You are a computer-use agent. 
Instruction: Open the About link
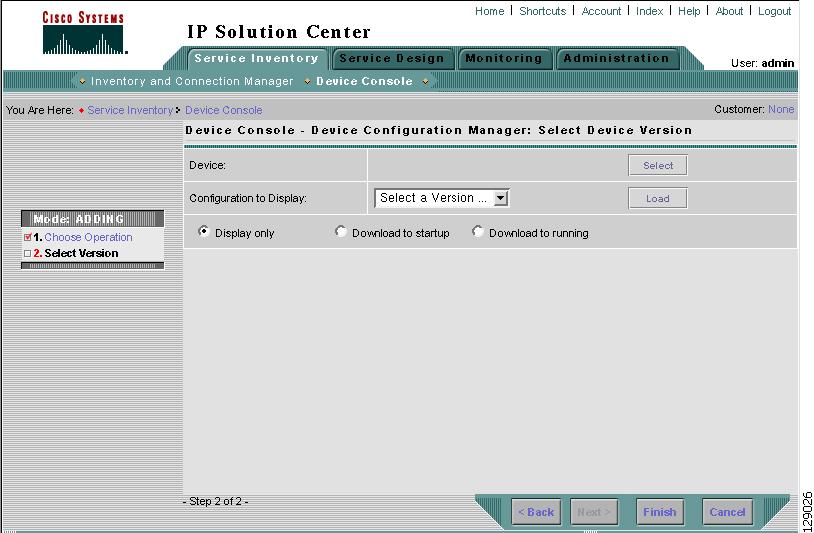tap(729, 11)
